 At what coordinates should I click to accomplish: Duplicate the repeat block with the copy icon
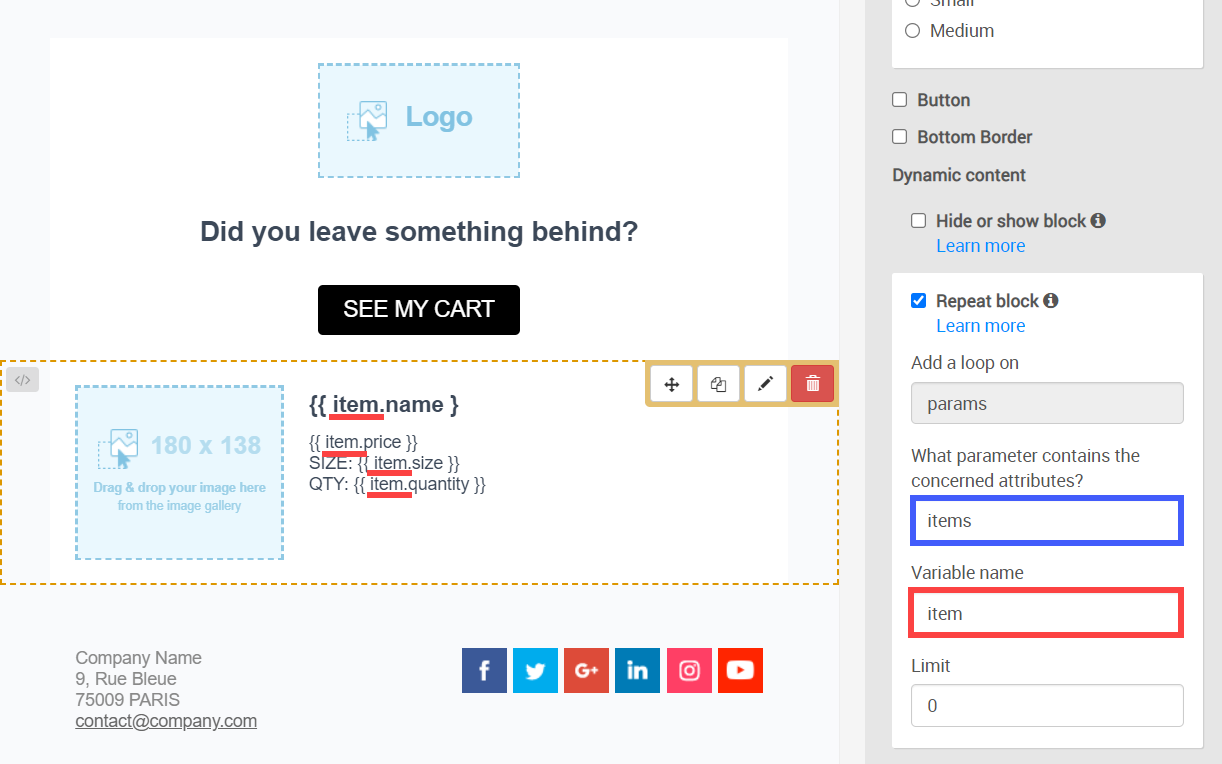[x=718, y=384]
